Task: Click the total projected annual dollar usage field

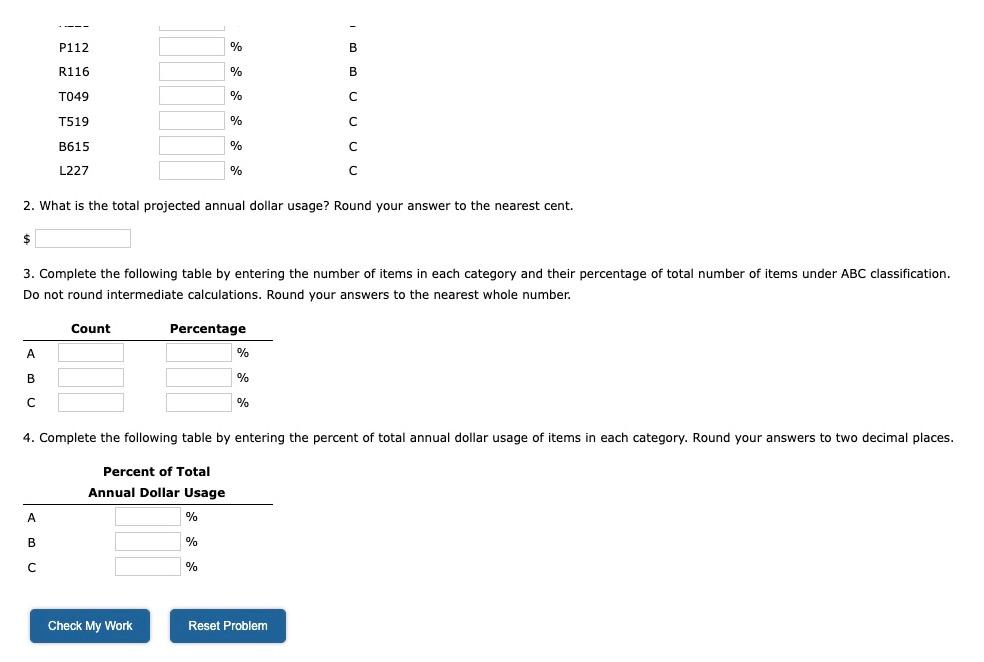Action: (x=82, y=238)
